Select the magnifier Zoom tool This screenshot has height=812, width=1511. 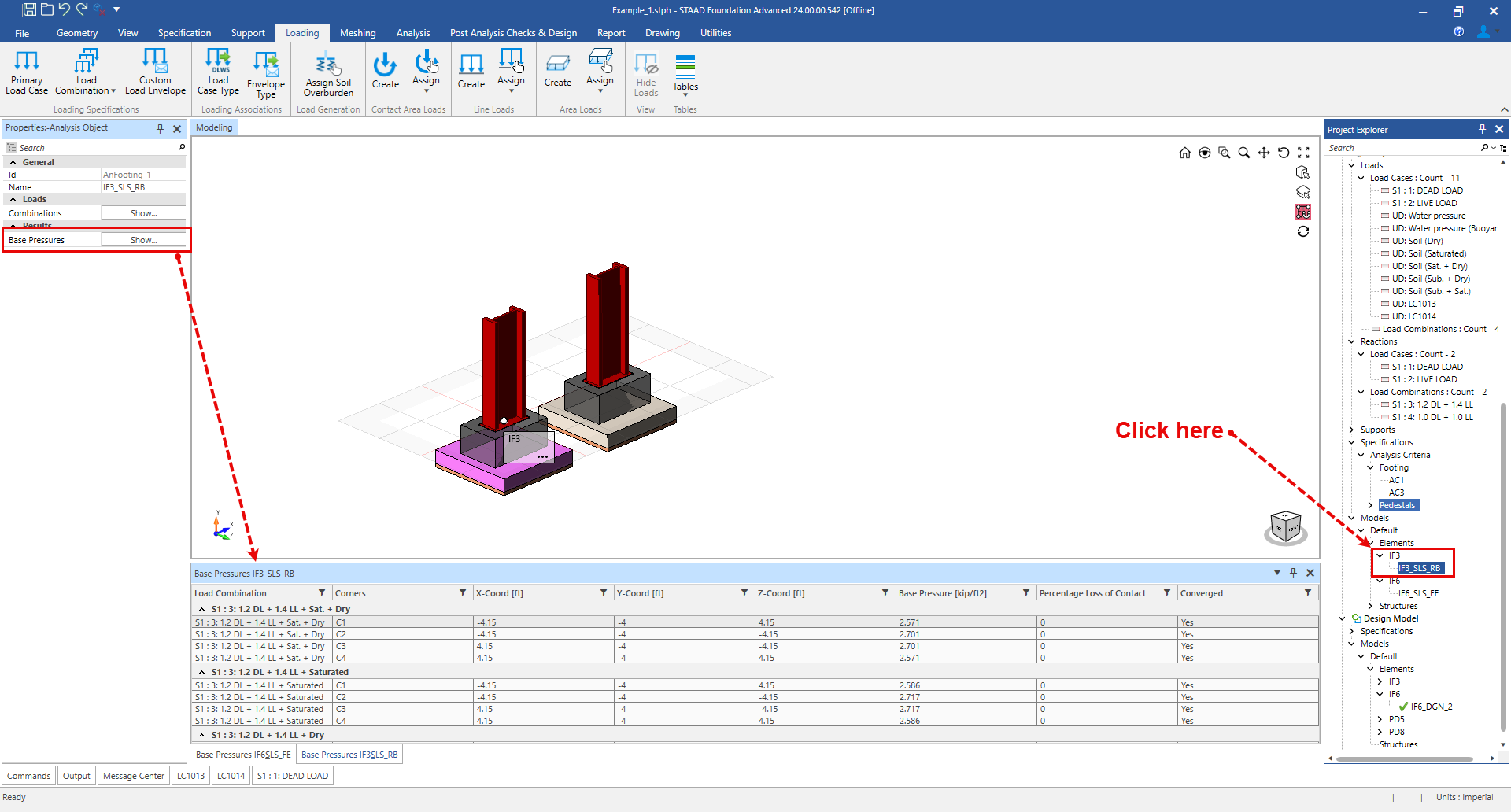[1244, 153]
